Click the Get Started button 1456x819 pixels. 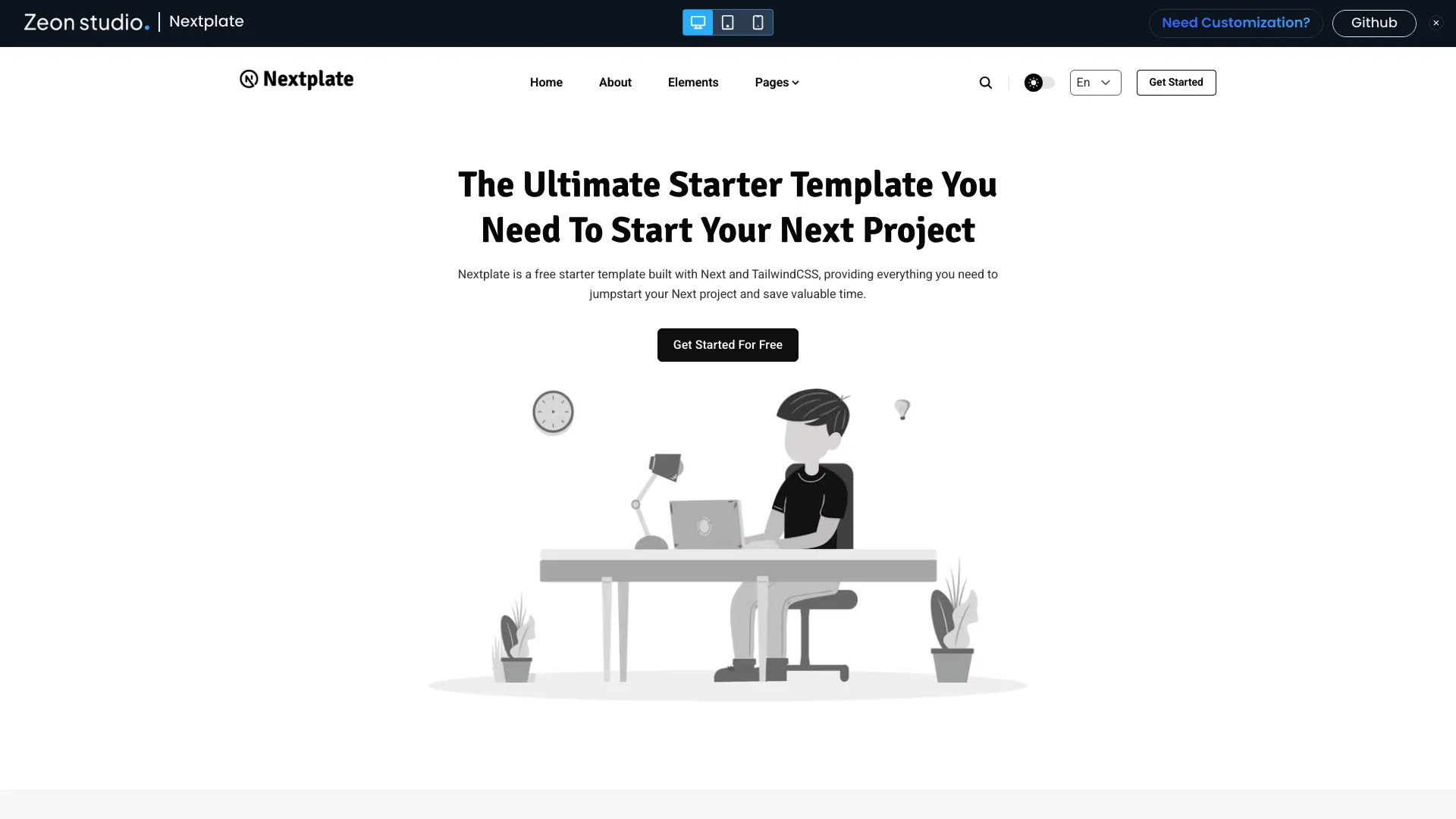pyautogui.click(x=1176, y=82)
